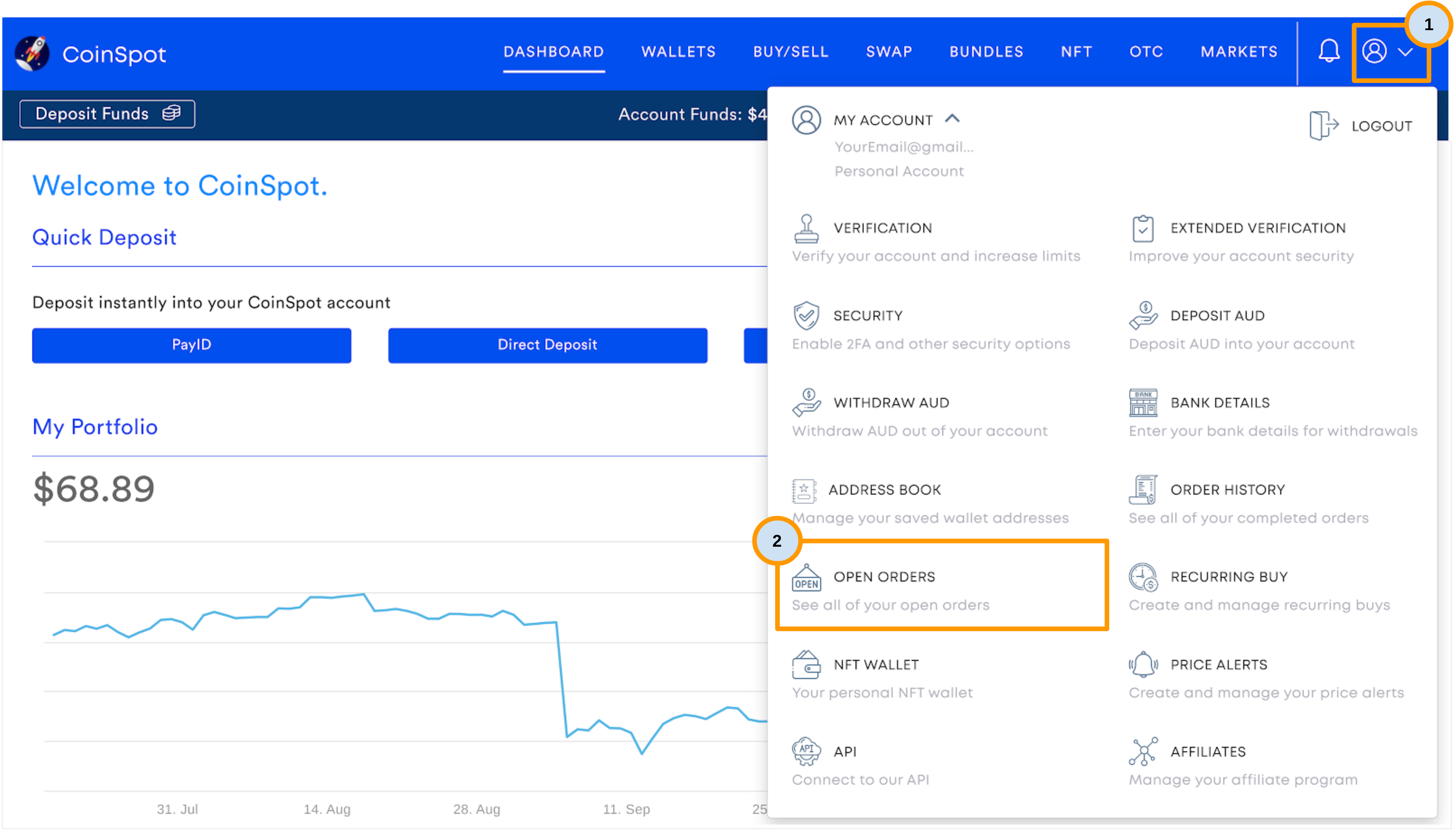Click the Direct Deposit button

click(x=547, y=345)
